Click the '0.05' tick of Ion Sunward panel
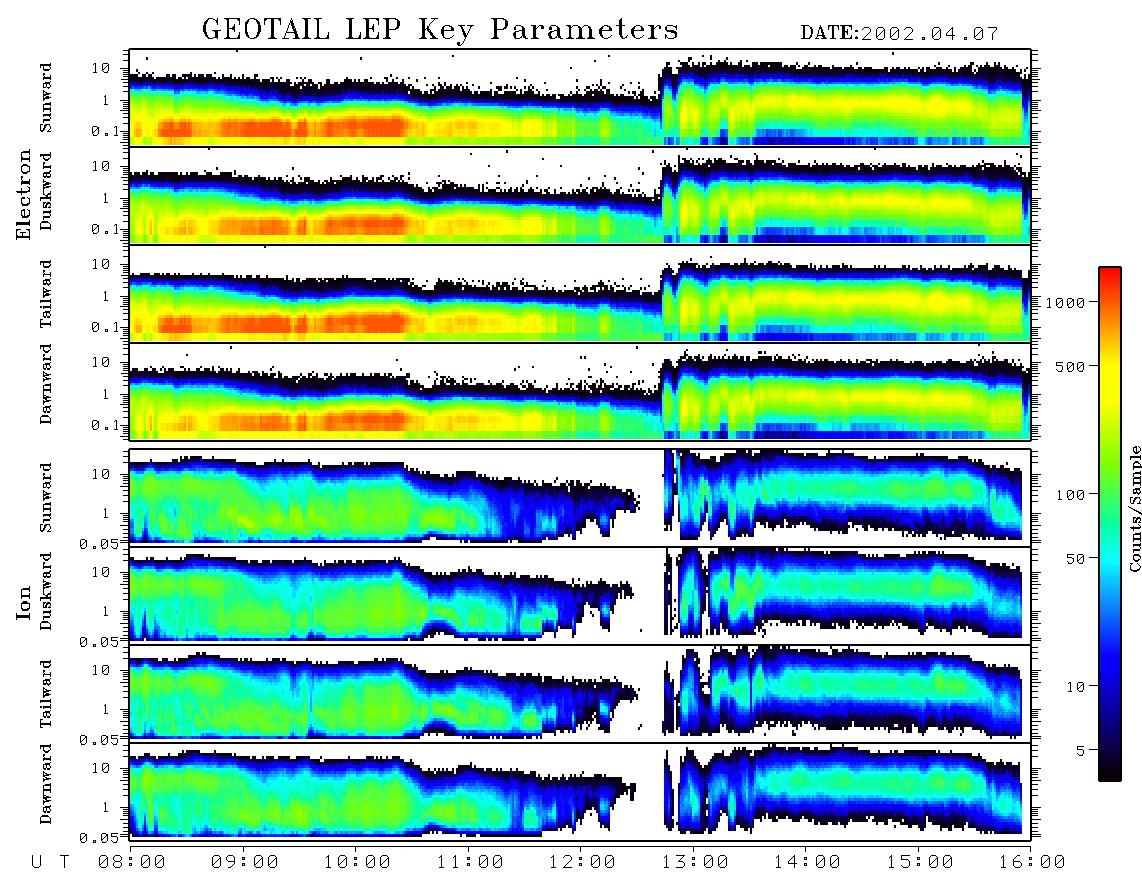The height and width of the screenshot is (880, 1142). 99,543
